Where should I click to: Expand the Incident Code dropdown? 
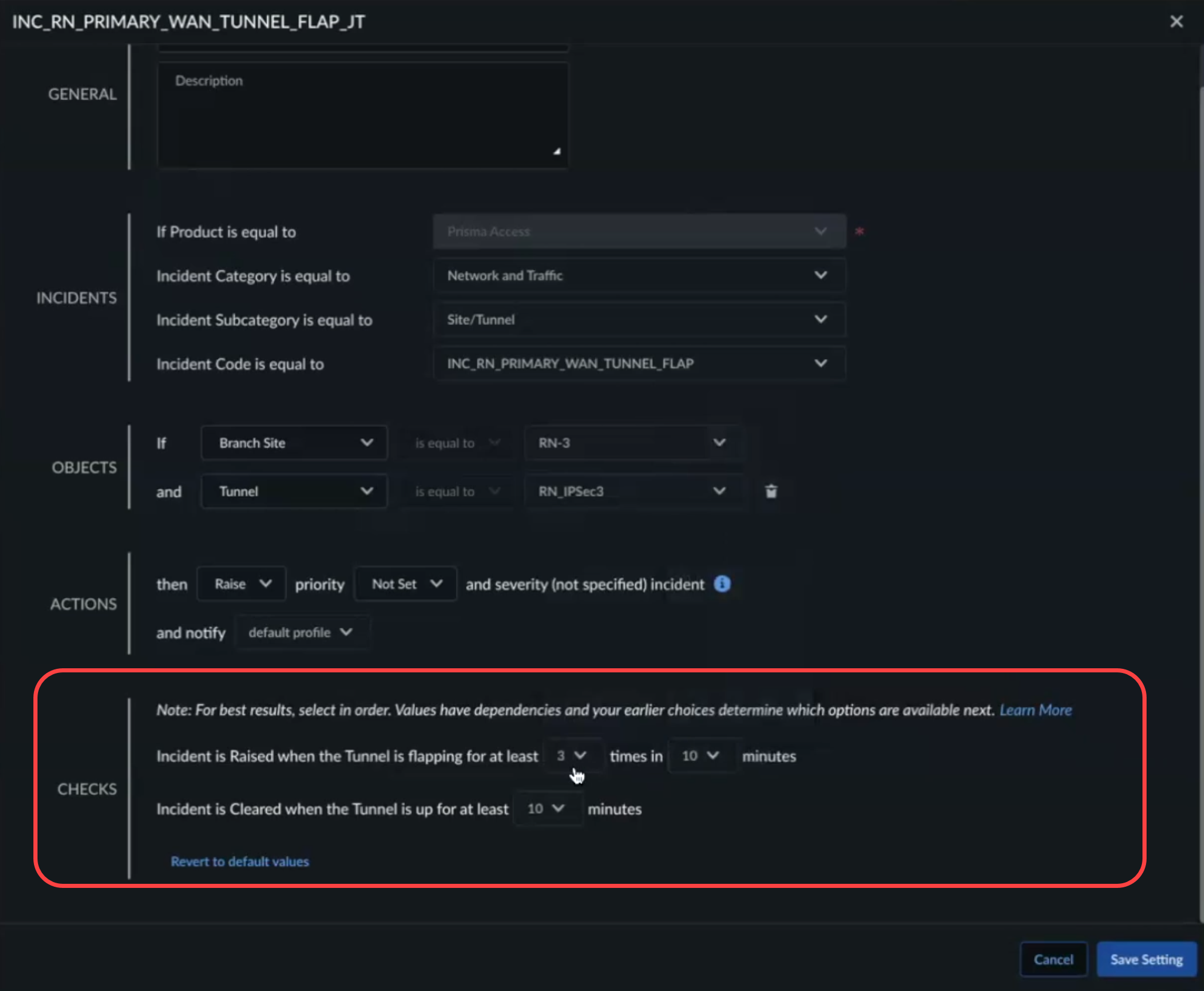[x=639, y=364]
